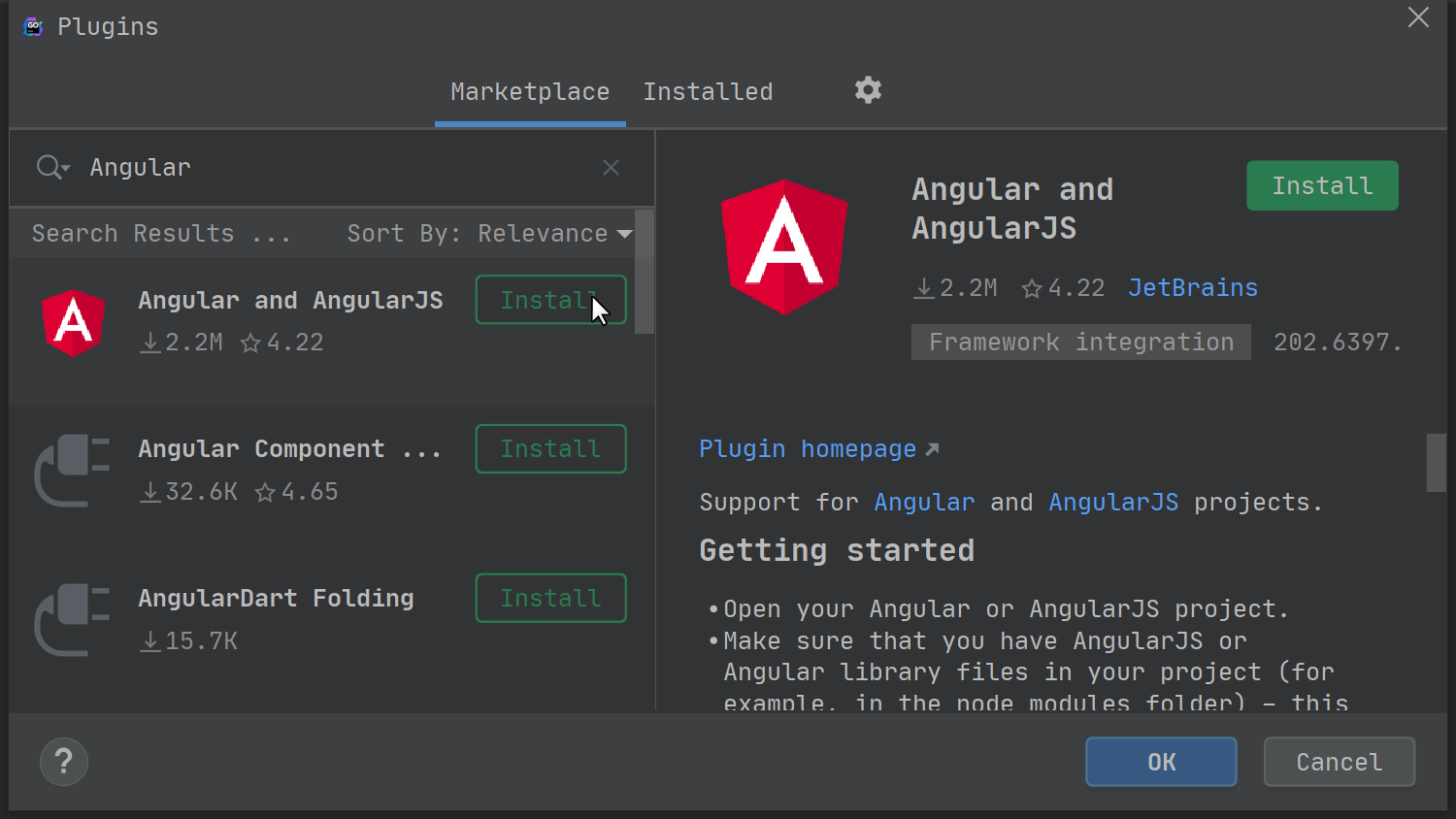1456x819 pixels.
Task: Install Angular Component plugin
Action: [x=550, y=449]
